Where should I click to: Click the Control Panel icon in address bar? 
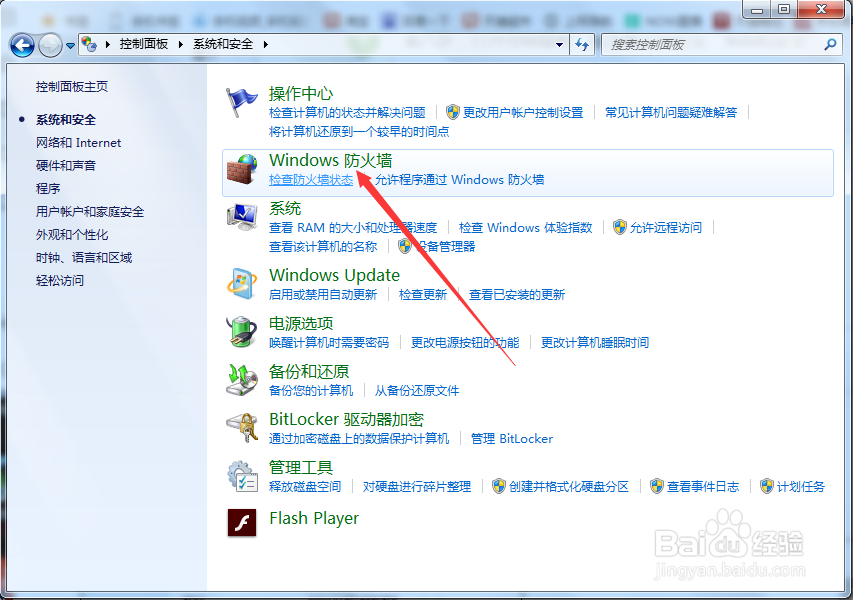[89, 44]
